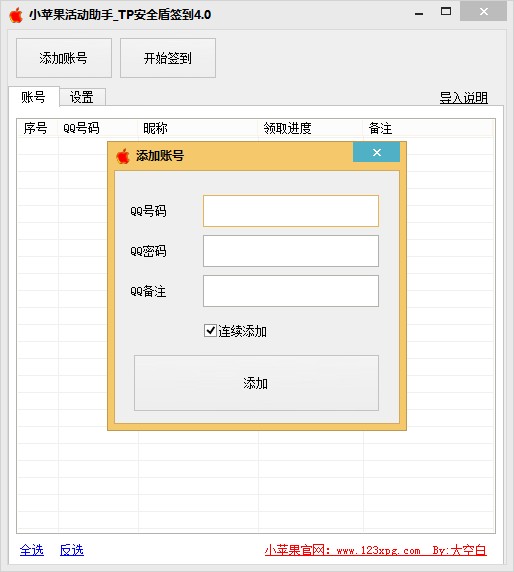Open the 导入说明 link
The width and height of the screenshot is (514, 572).
tap(463, 98)
